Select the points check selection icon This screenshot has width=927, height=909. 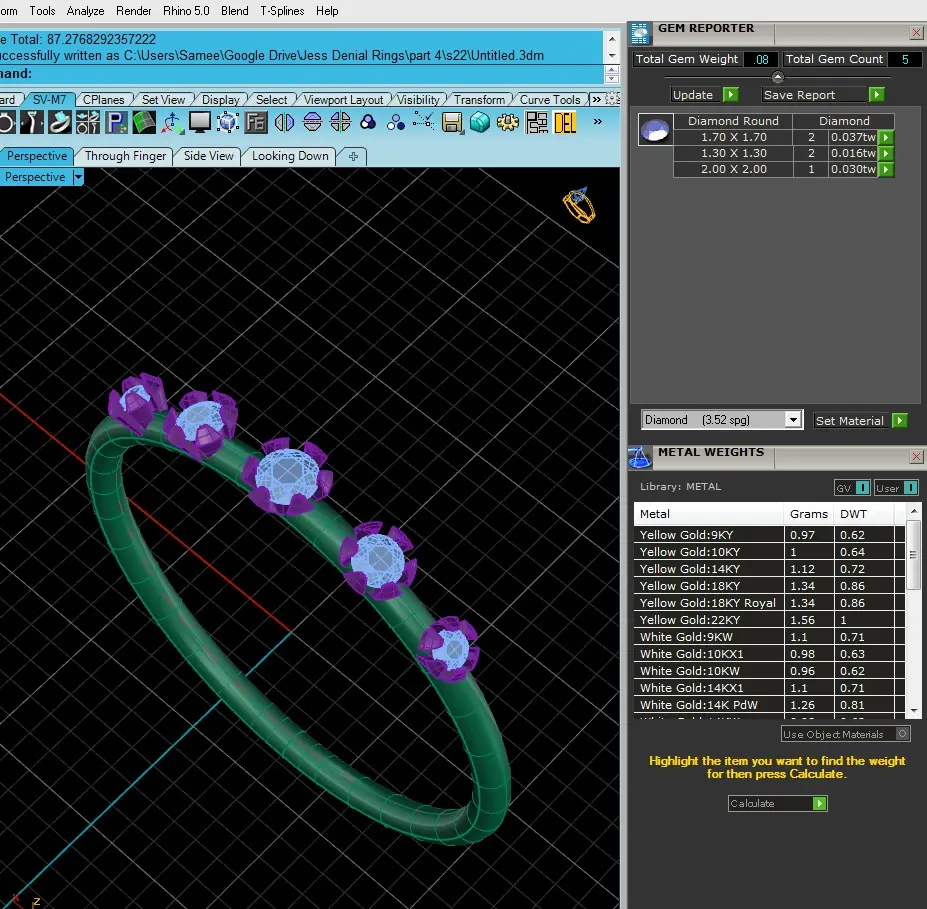point(423,122)
